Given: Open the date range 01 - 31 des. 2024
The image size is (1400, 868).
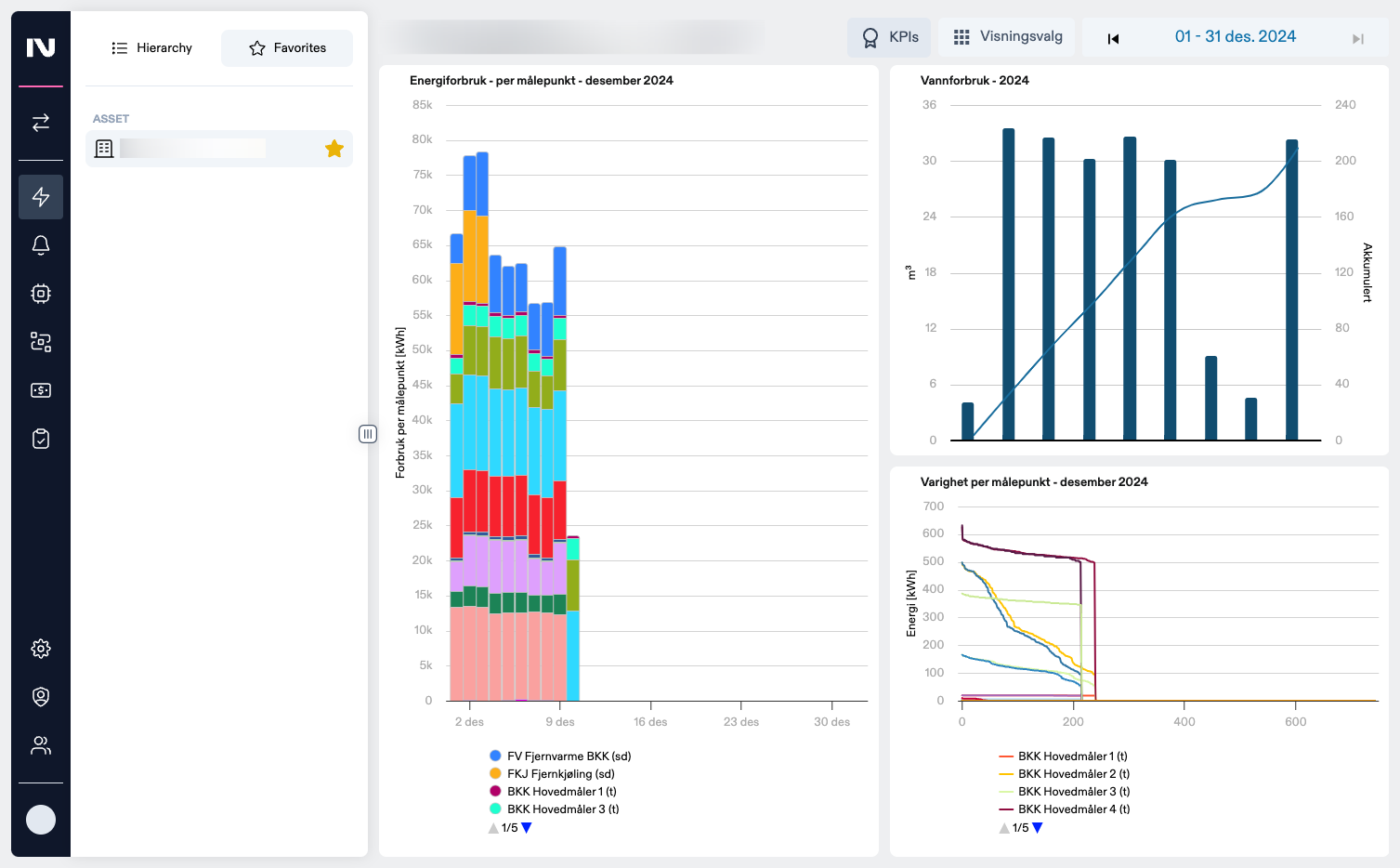Looking at the screenshot, I should point(1235,37).
